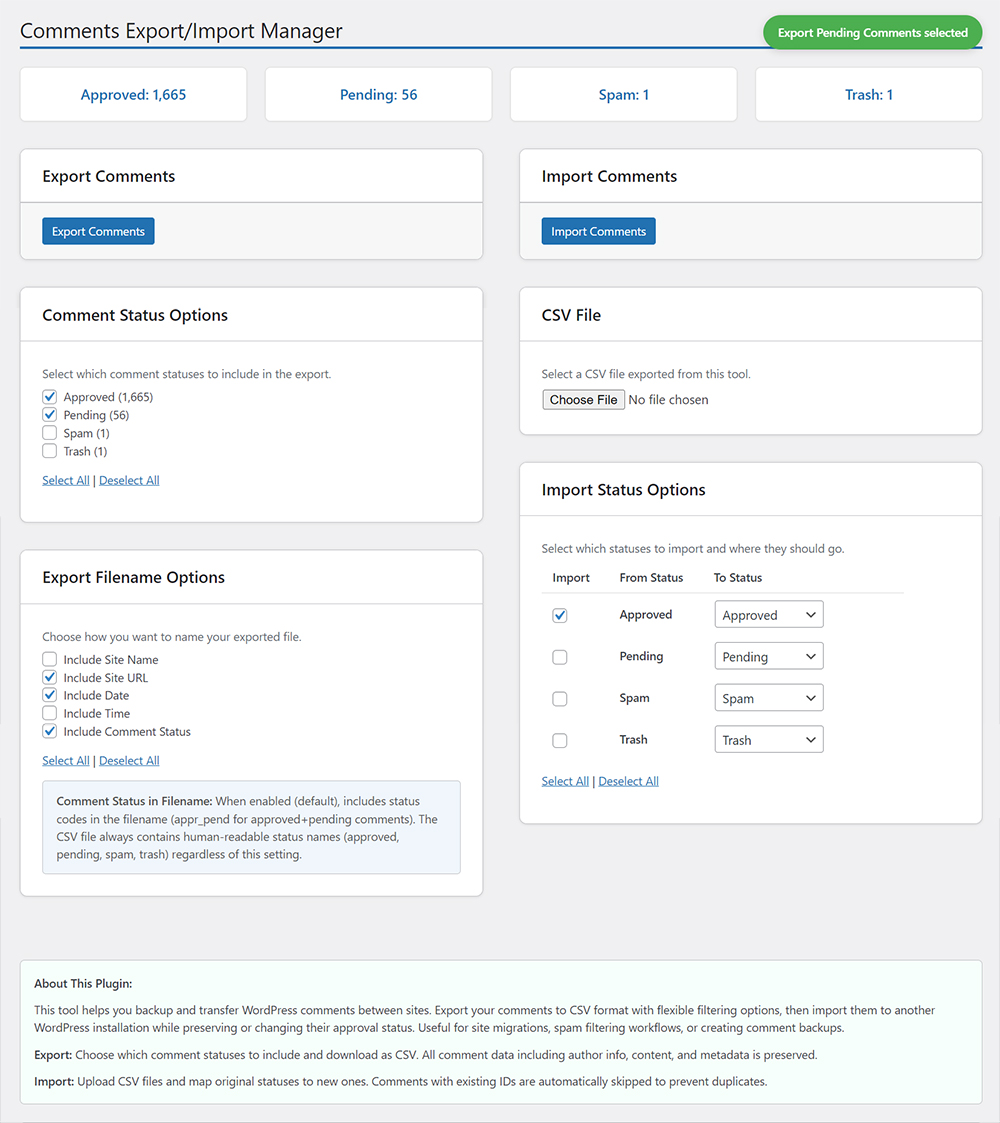Viewport: 1000px width, 1123px height.
Task: Uncheck the Include Site URL option
Action: (x=49, y=677)
